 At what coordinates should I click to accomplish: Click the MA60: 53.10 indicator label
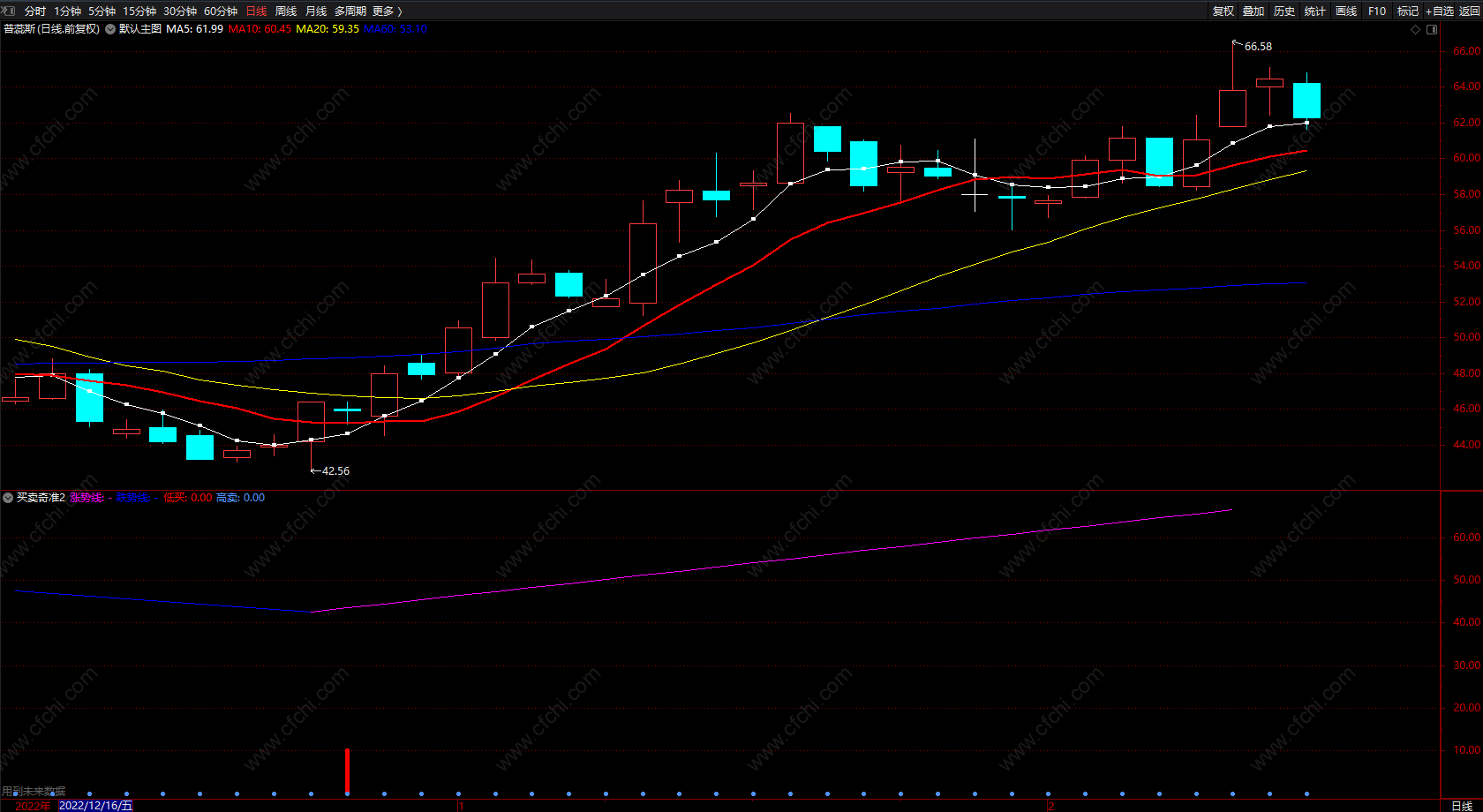395,29
